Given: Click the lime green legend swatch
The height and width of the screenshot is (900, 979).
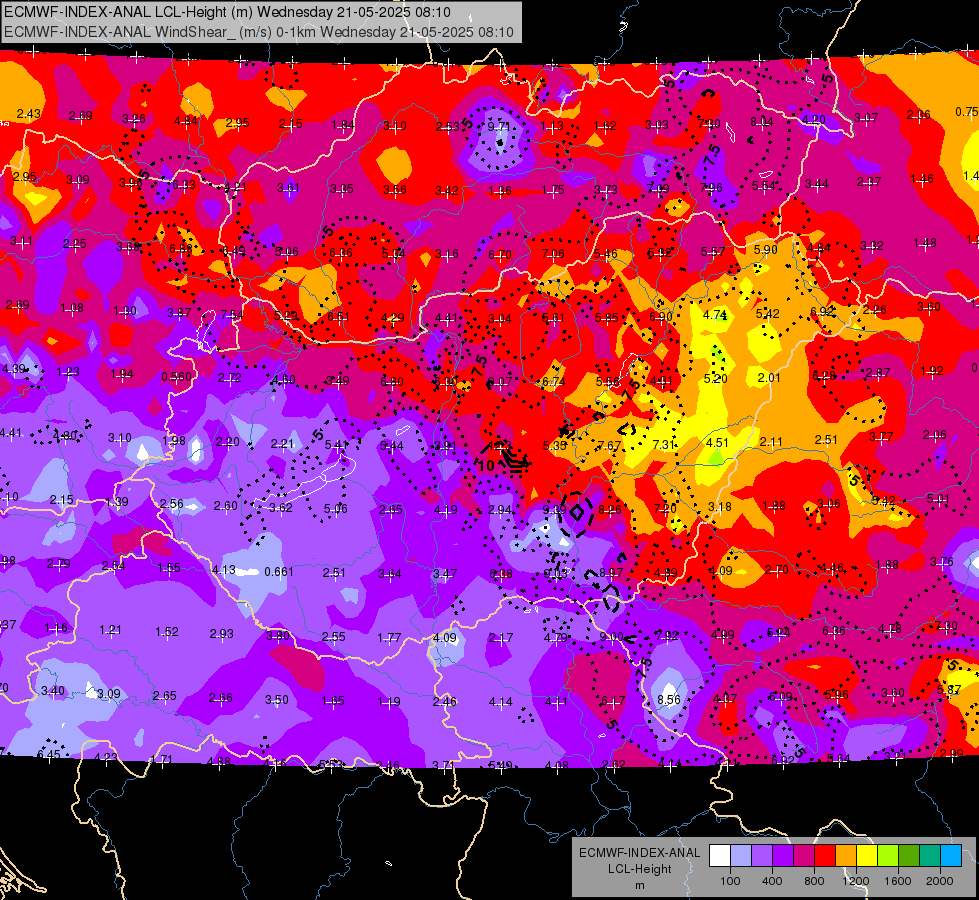Looking at the screenshot, I should [x=888, y=855].
